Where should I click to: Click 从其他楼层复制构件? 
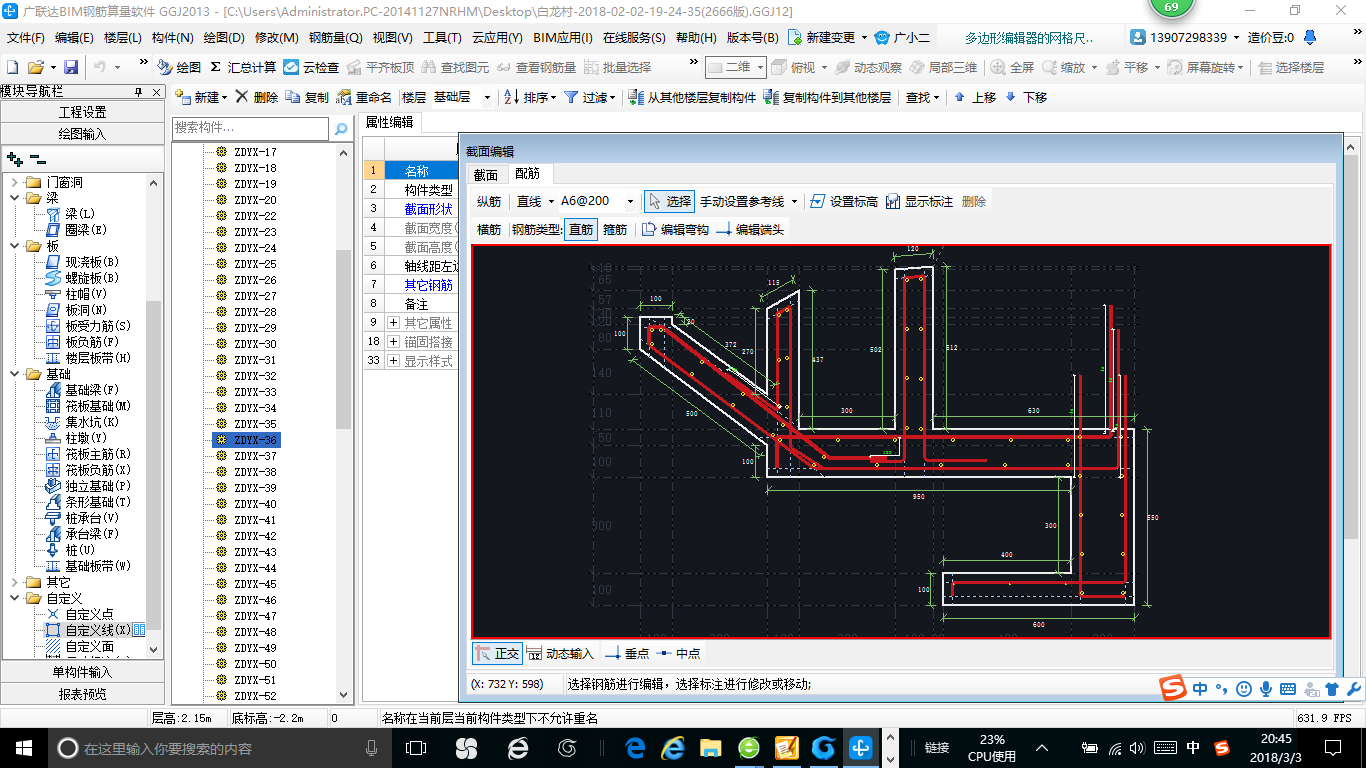[691, 97]
